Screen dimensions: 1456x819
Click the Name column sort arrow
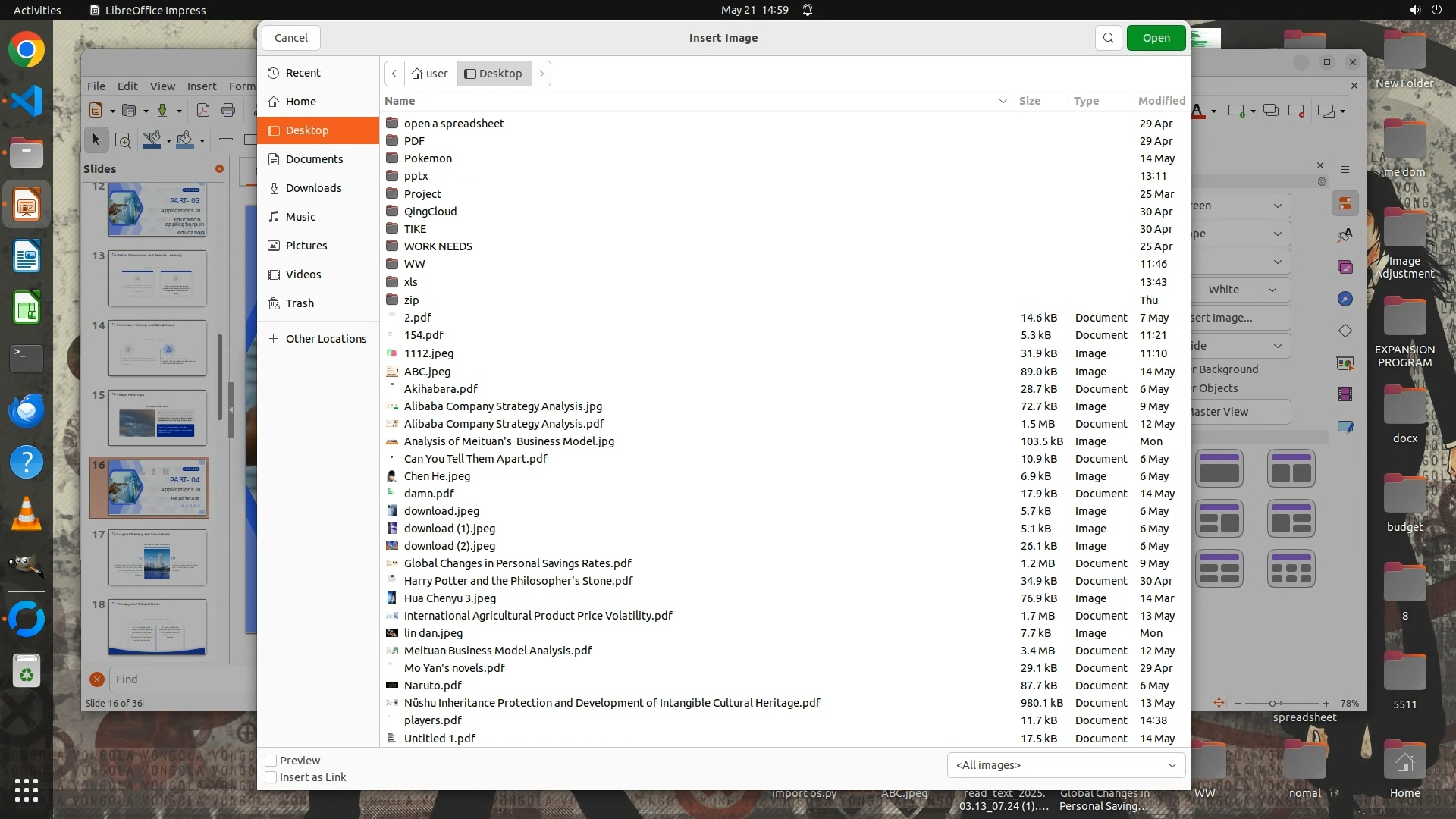(1003, 101)
